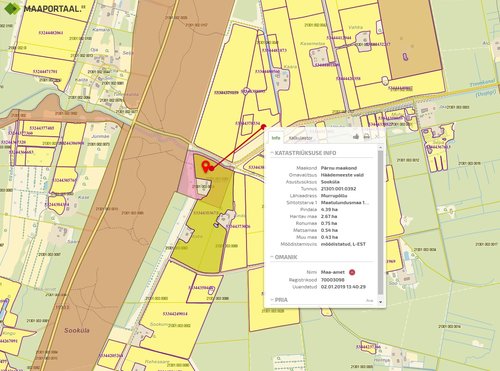Click the scroll-down arrow of the popup scrollbar

380,302
